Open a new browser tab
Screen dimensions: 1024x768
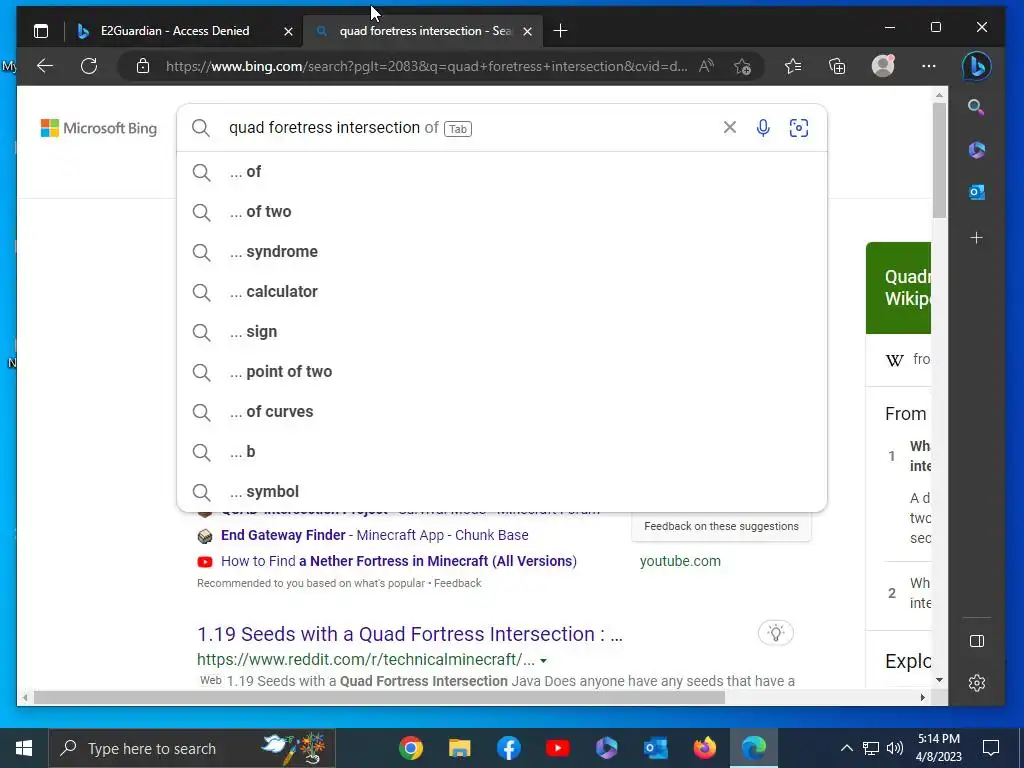tap(560, 31)
